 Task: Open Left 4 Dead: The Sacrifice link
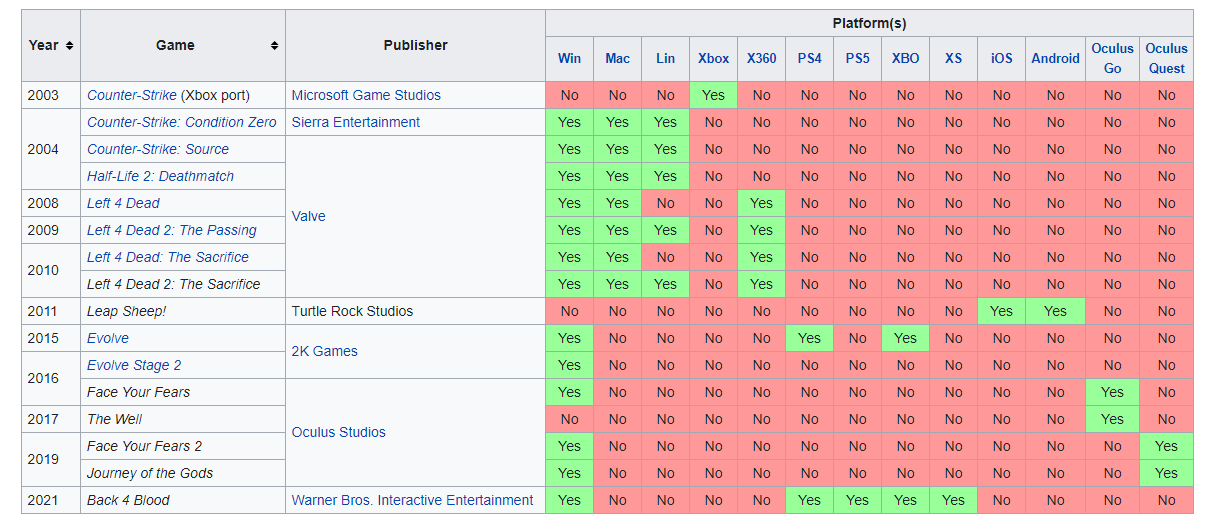pyautogui.click(x=168, y=257)
